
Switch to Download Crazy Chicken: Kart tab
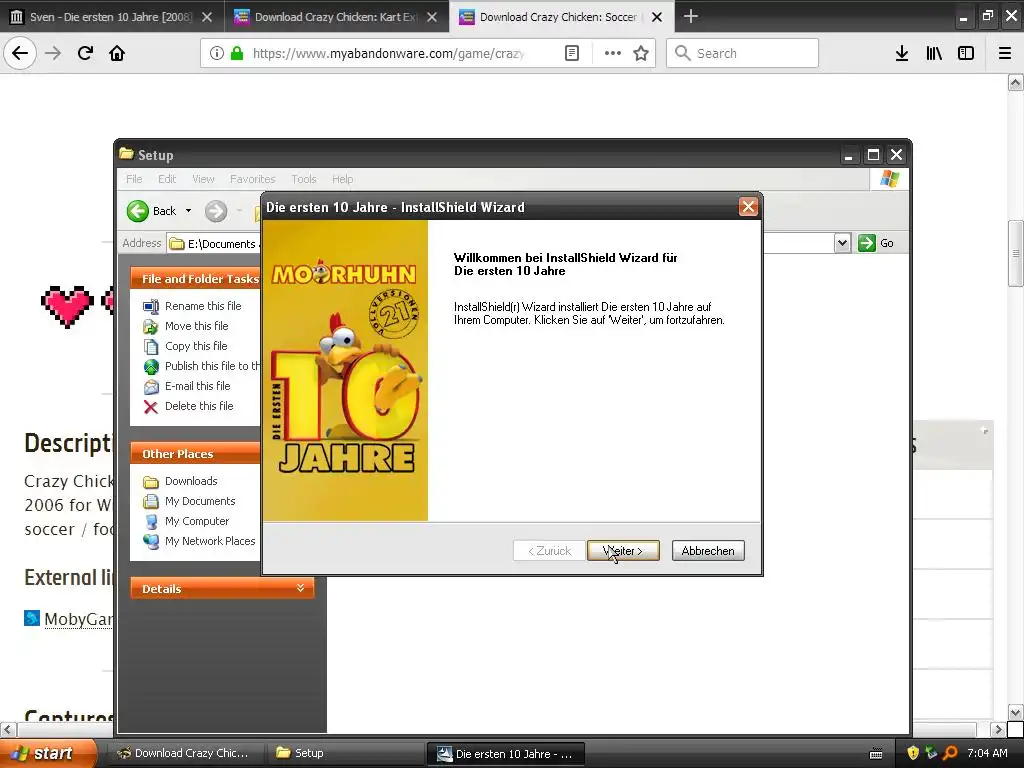tap(336, 17)
